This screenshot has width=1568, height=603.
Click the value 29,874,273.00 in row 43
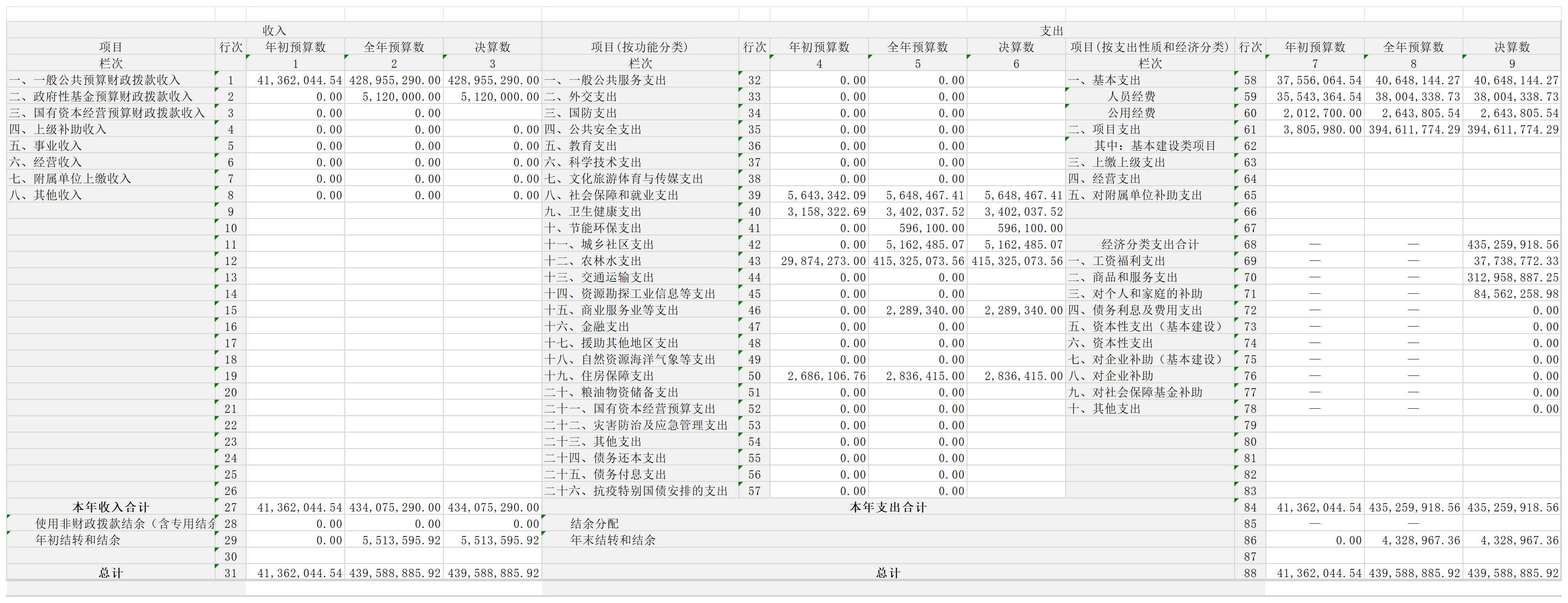[819, 261]
